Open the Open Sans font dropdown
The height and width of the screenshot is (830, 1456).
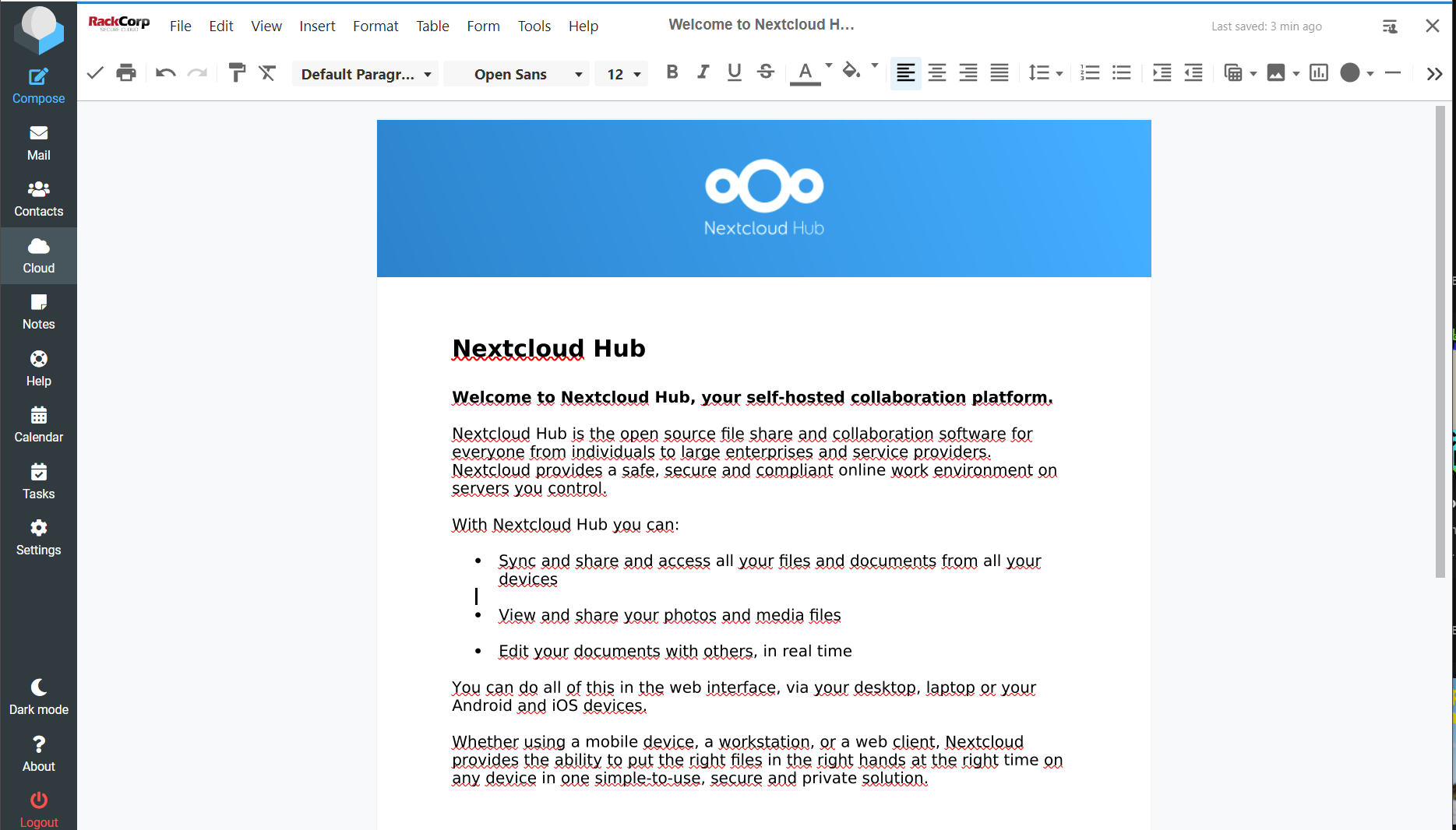(516, 74)
